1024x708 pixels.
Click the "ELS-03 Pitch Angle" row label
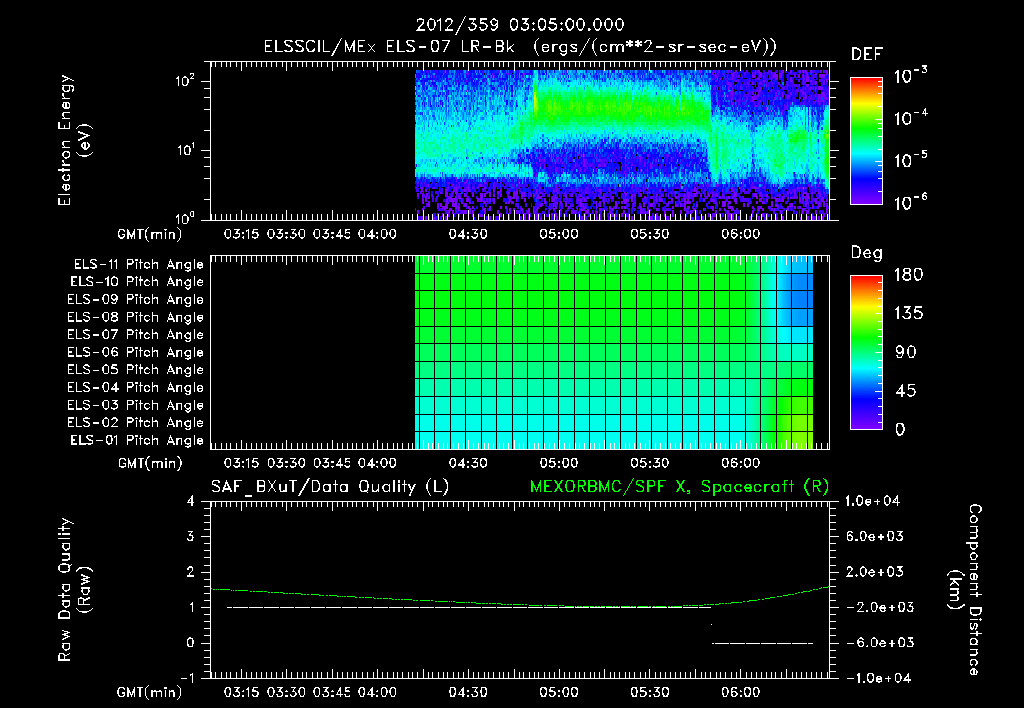coord(135,405)
